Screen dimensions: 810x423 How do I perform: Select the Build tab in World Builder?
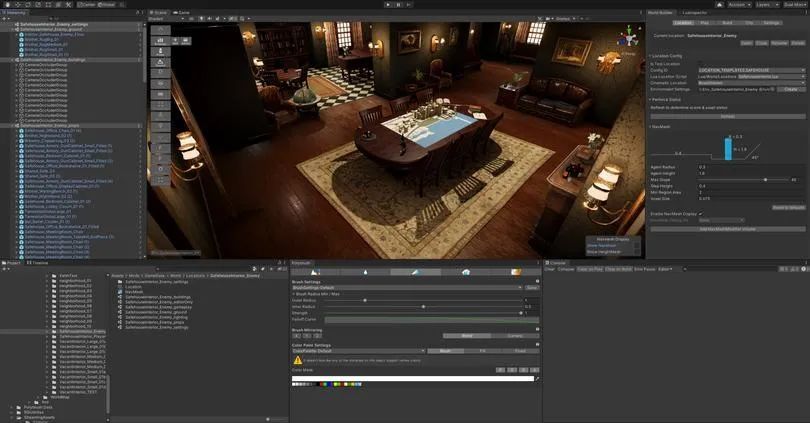(x=727, y=23)
